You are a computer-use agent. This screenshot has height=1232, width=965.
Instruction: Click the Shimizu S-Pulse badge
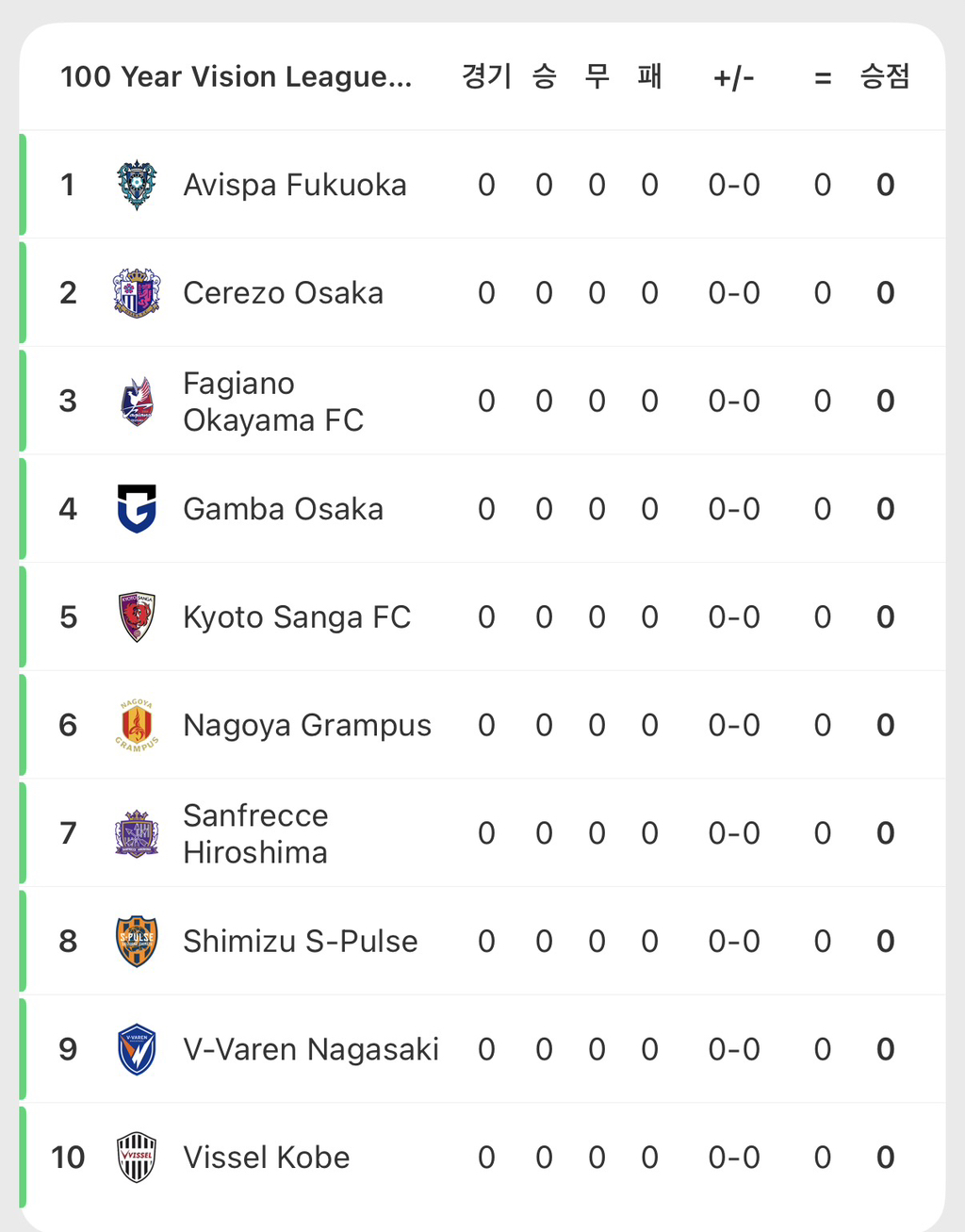pyautogui.click(x=137, y=941)
